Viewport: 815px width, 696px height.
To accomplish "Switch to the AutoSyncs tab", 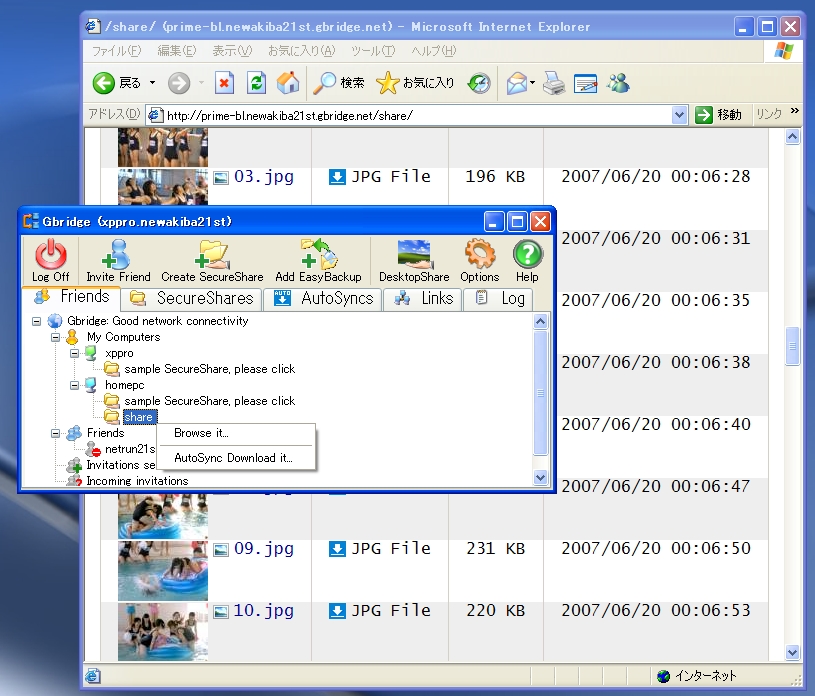I will coord(323,298).
